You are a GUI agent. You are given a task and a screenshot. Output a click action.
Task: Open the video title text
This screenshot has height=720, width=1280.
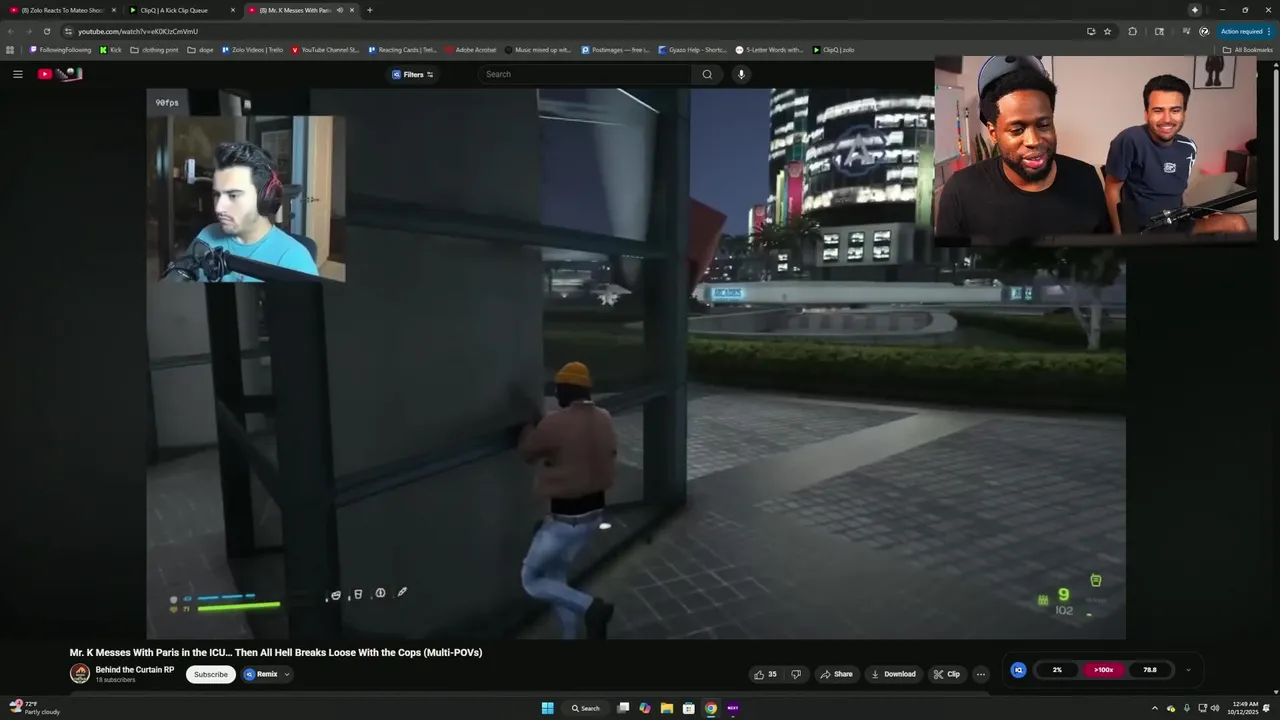(x=276, y=652)
